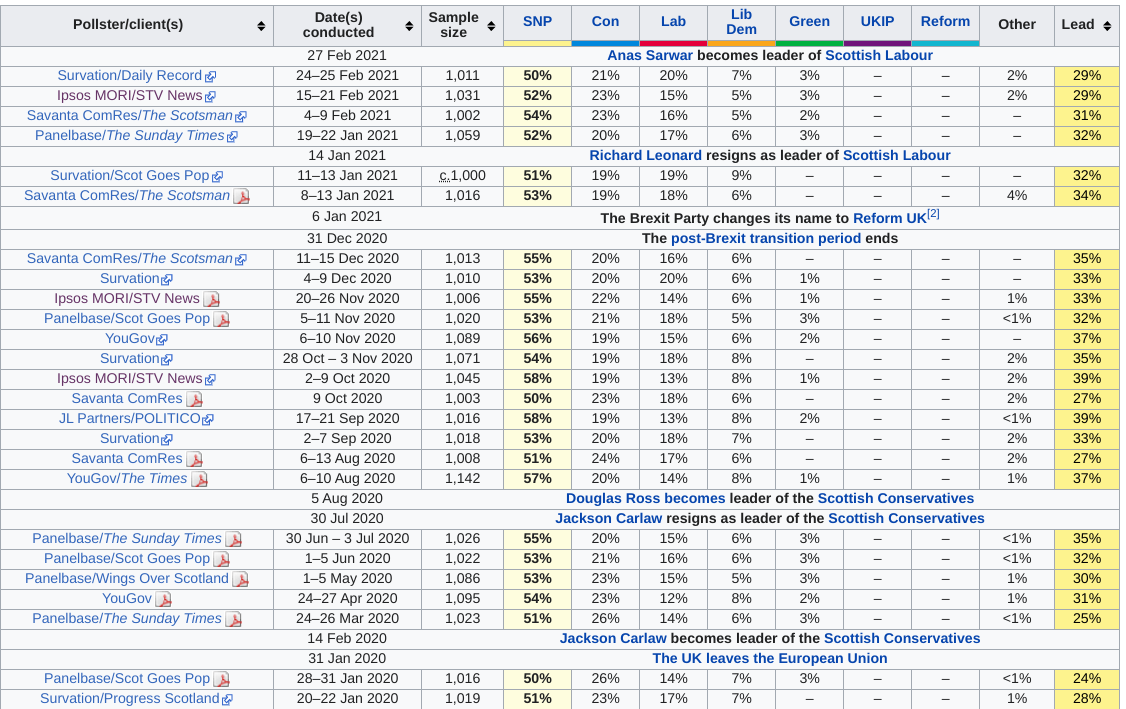Screen dimensions: 1126x709
Task: Open footnote reference [2]
Action: (933, 214)
